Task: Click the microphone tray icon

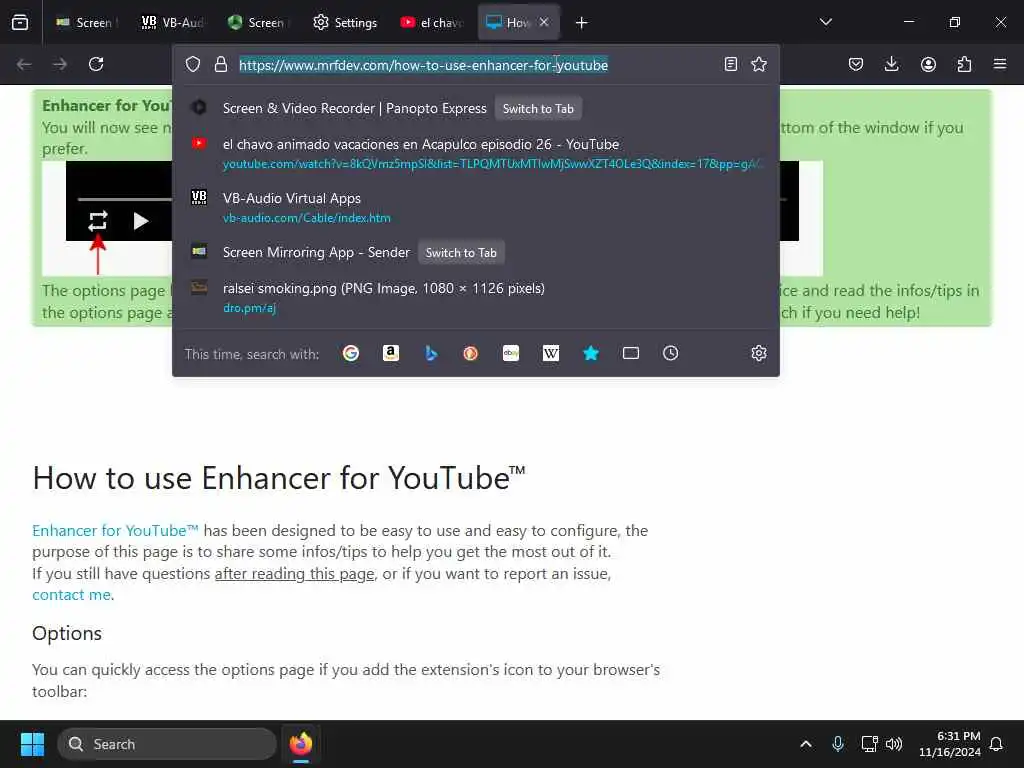Action: 838,744
